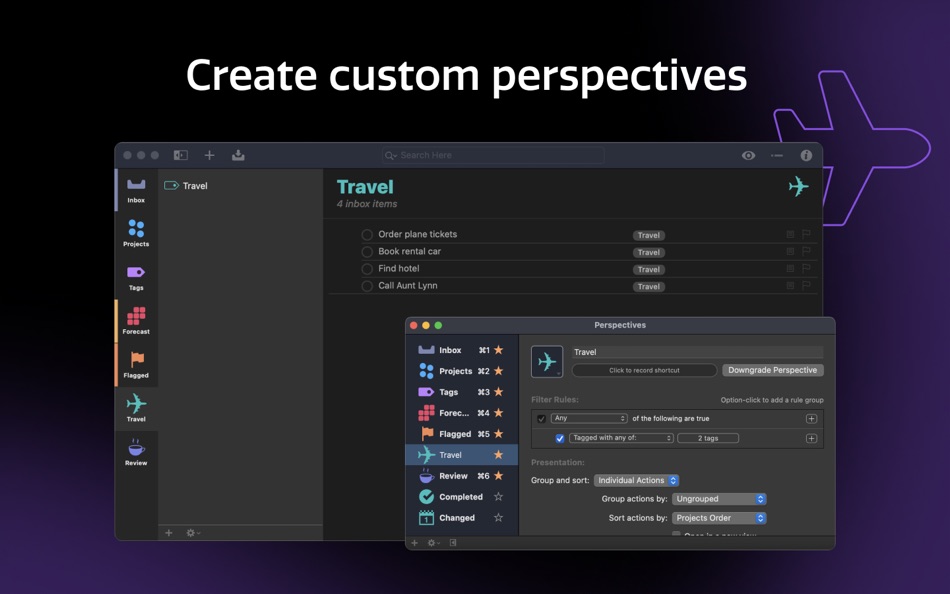
Task: Add rule beside 'of the following are true'
Action: coord(811,418)
